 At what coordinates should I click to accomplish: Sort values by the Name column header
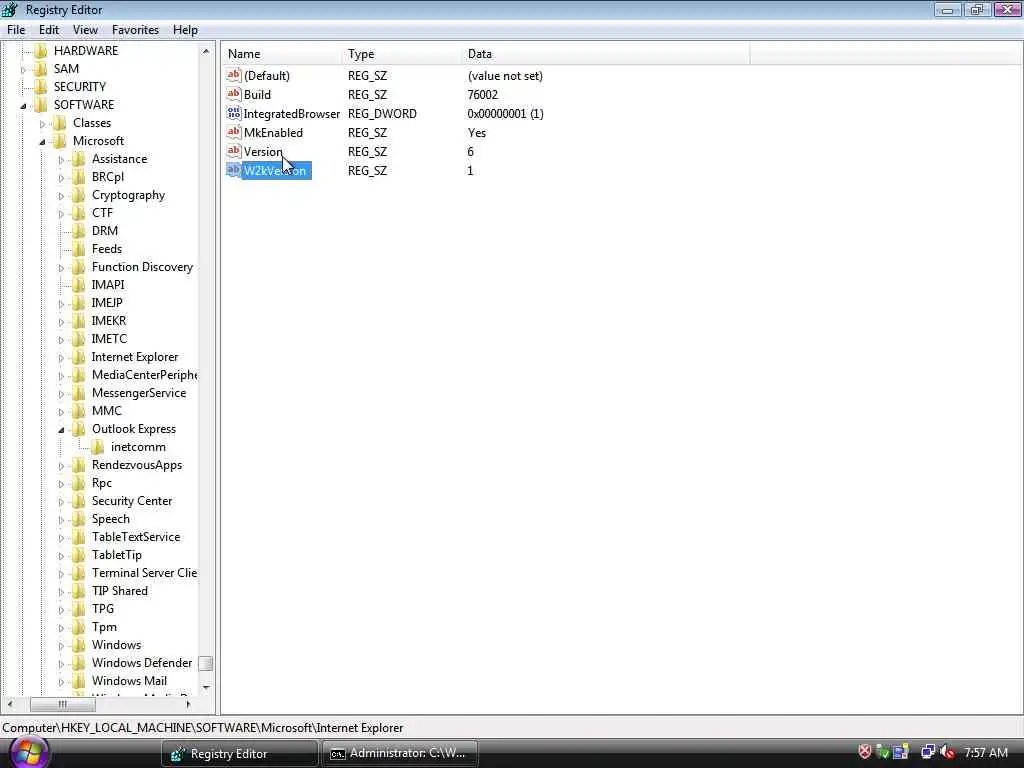coord(282,54)
